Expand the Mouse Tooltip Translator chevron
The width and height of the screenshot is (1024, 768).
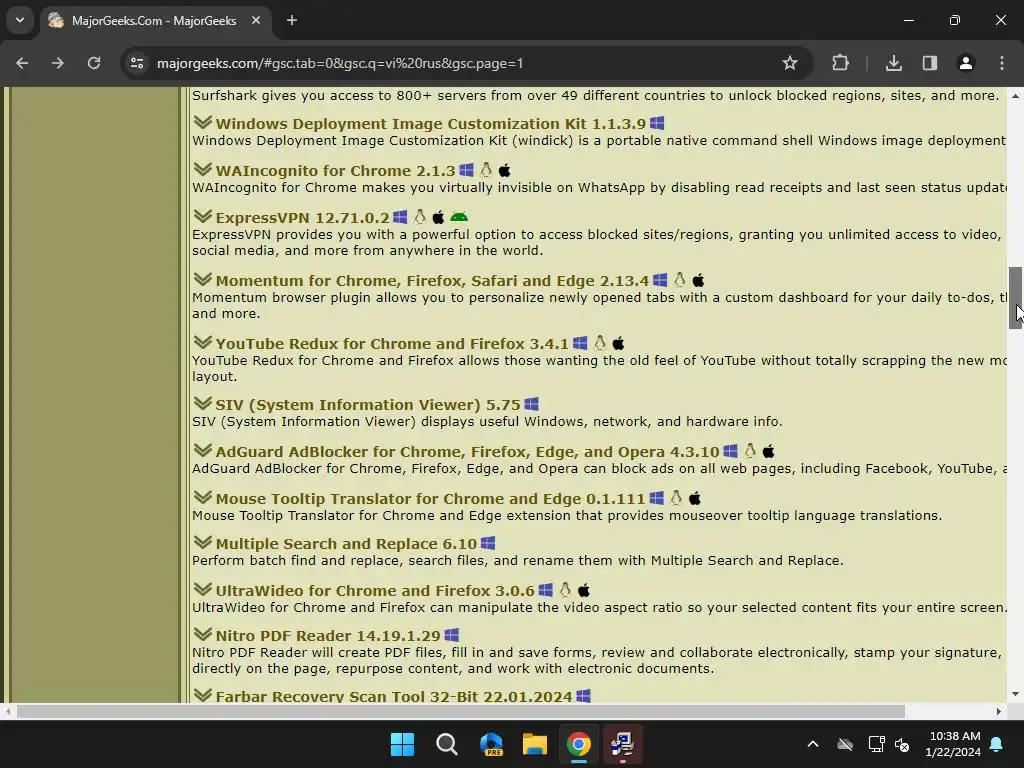pyautogui.click(x=202, y=497)
